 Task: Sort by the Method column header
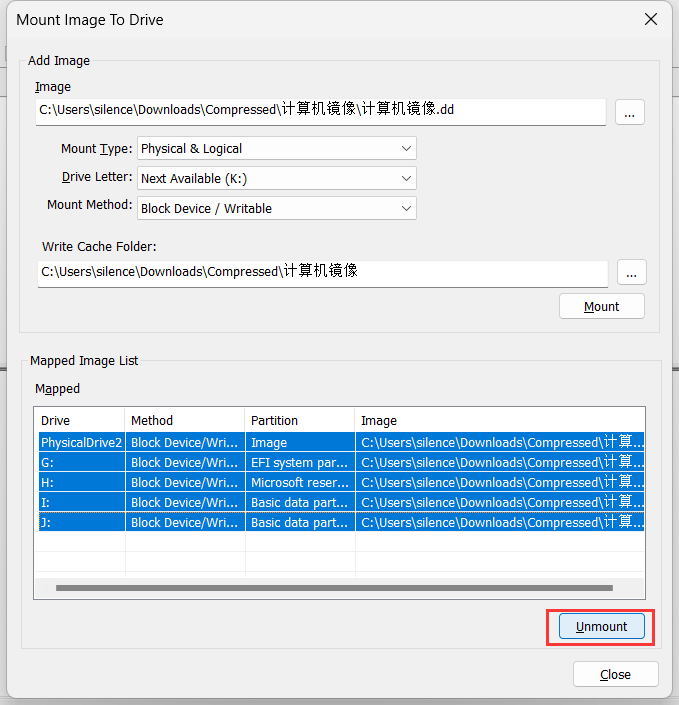click(x=185, y=420)
